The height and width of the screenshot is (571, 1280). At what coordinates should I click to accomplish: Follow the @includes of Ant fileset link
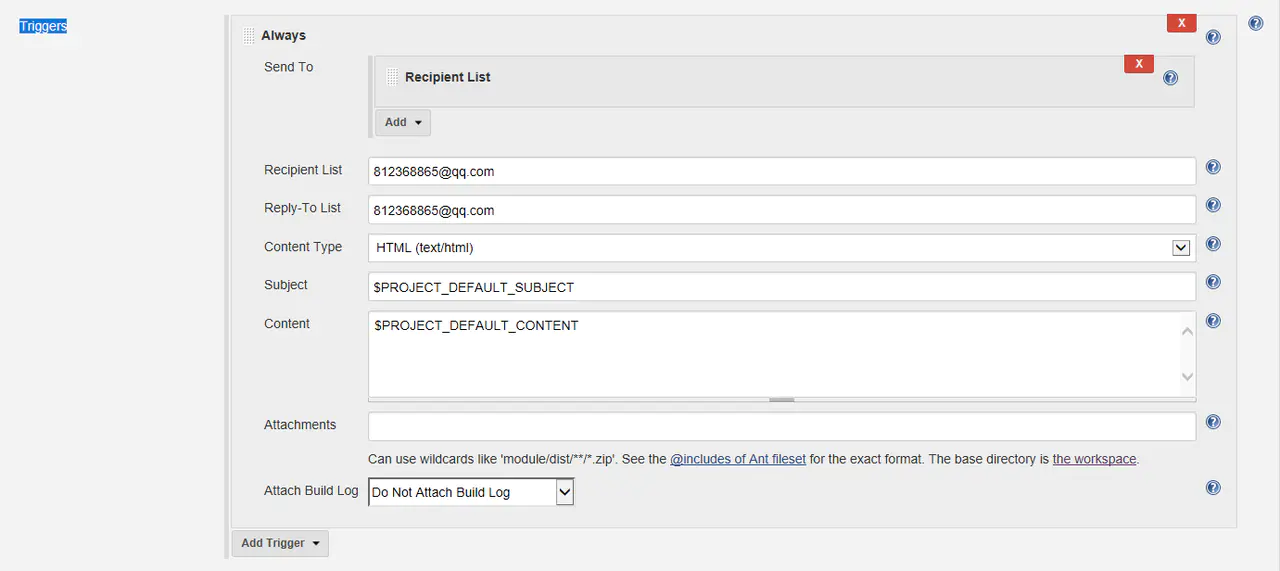(738, 459)
